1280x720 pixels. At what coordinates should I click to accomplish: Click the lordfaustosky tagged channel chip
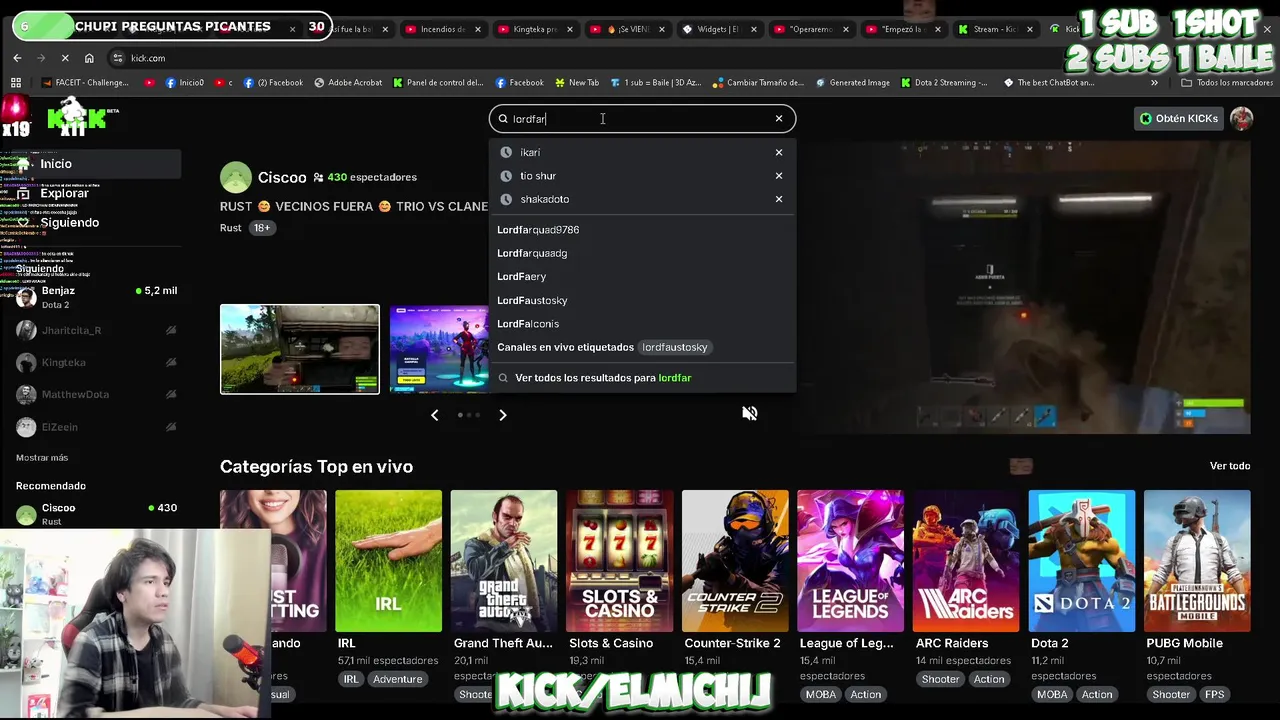pyautogui.click(x=675, y=347)
